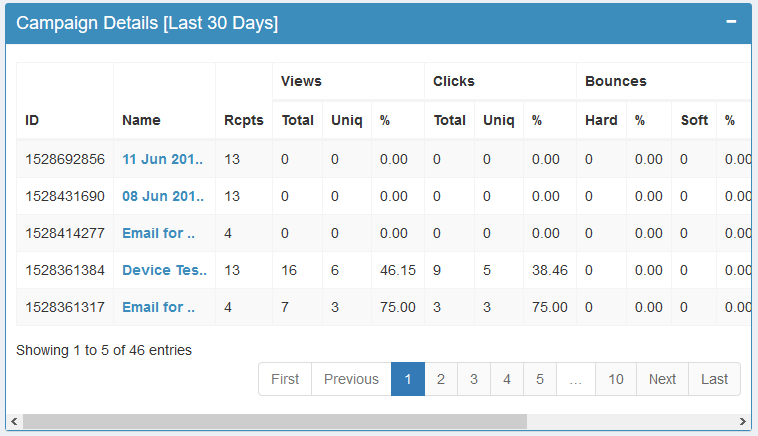The image size is (758, 436).
Task: Jump to page 3 of entries
Action: [474, 379]
